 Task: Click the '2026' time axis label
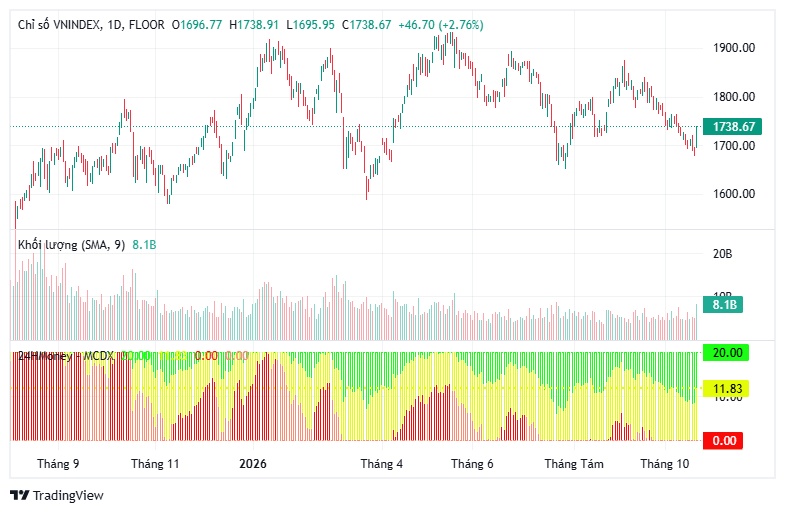pos(253,464)
